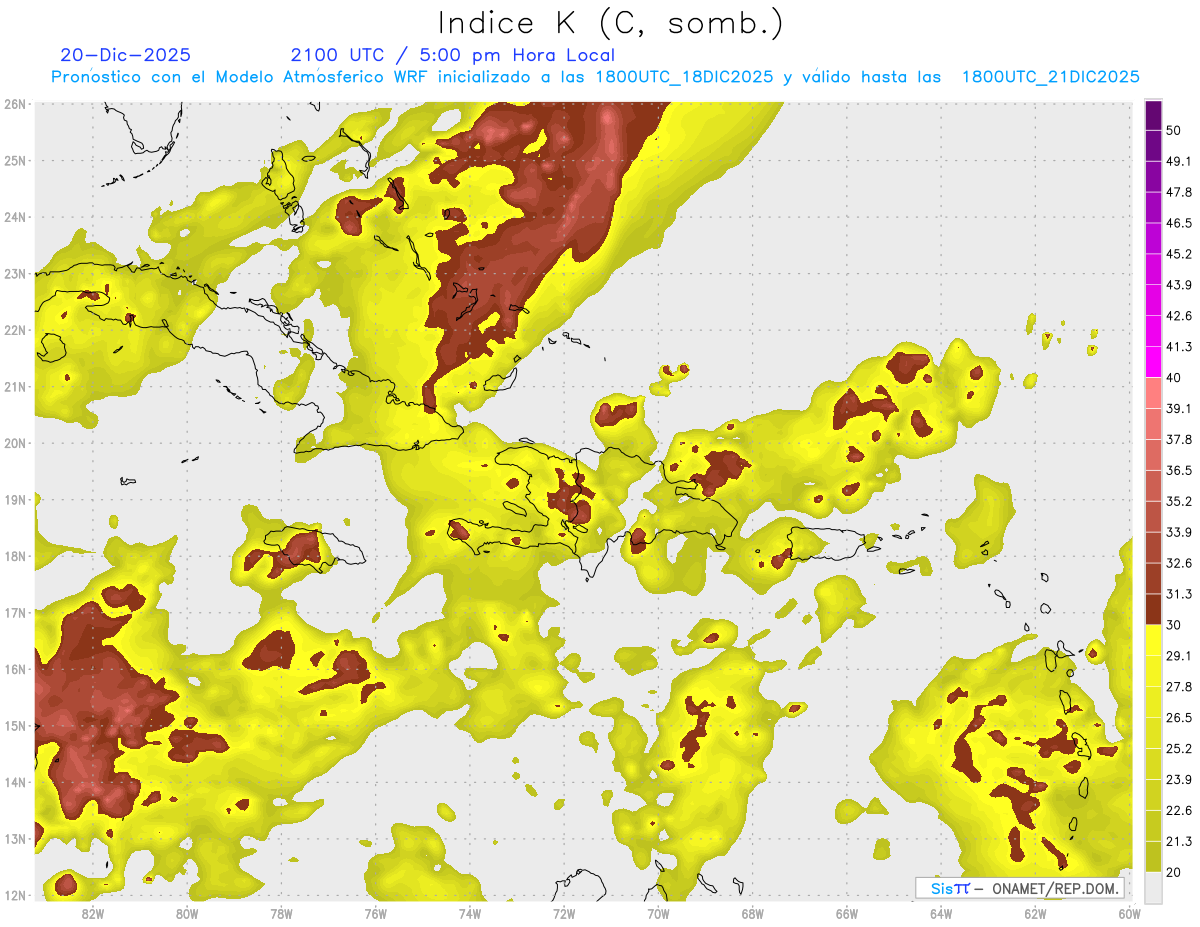The height and width of the screenshot is (927, 1200).
Task: Click the valid-until time '1800UTC_21DIC2025'
Action: click(1050, 77)
